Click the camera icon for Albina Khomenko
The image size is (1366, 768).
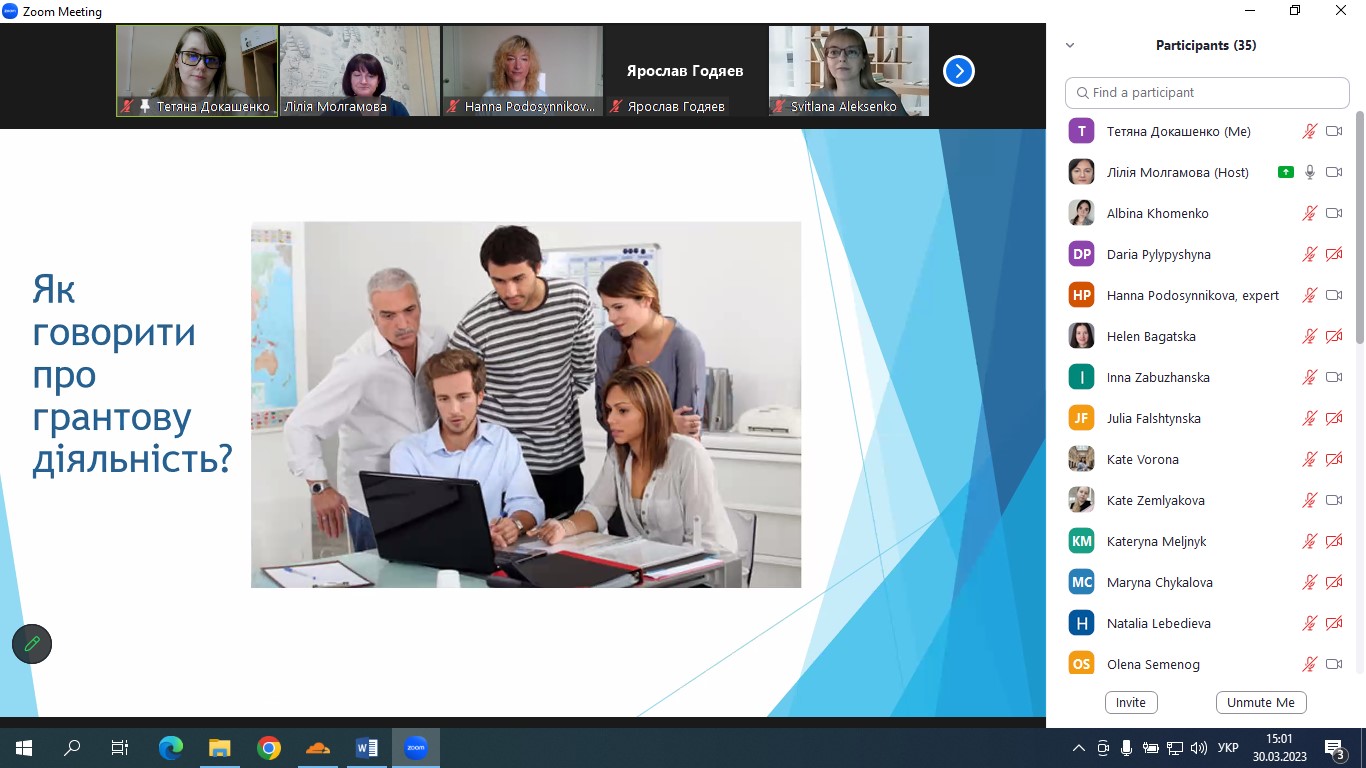pos(1333,213)
